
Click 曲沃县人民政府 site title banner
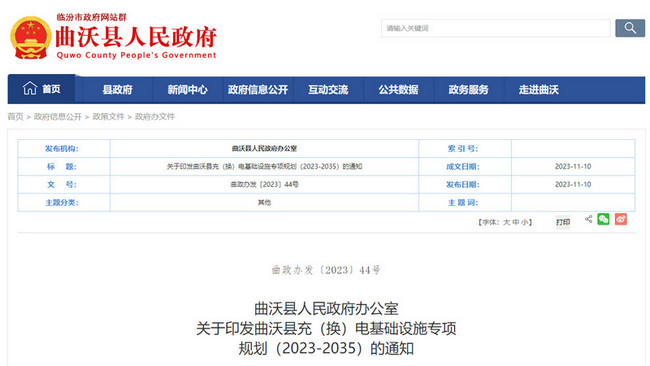pyautogui.click(x=136, y=37)
